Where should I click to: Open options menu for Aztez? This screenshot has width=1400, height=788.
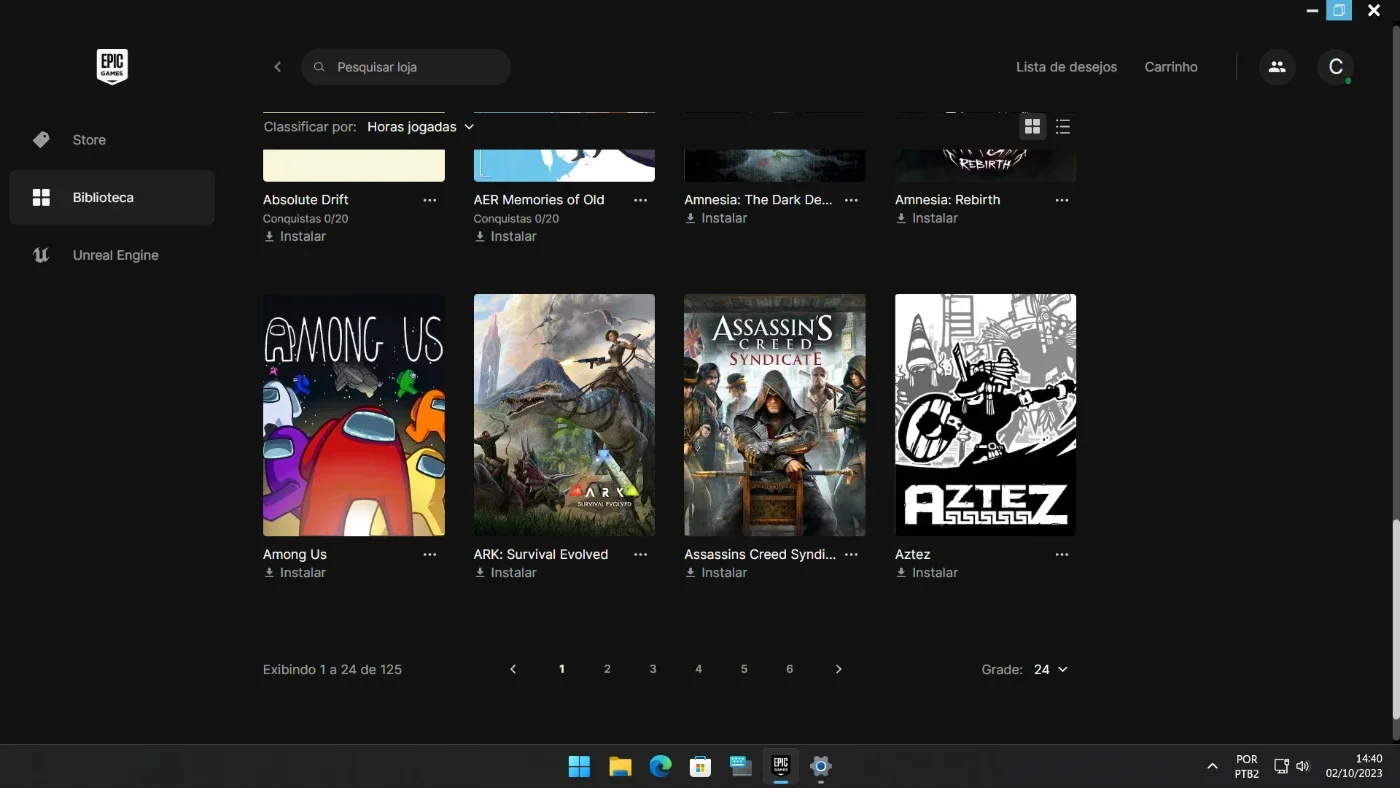1062,554
